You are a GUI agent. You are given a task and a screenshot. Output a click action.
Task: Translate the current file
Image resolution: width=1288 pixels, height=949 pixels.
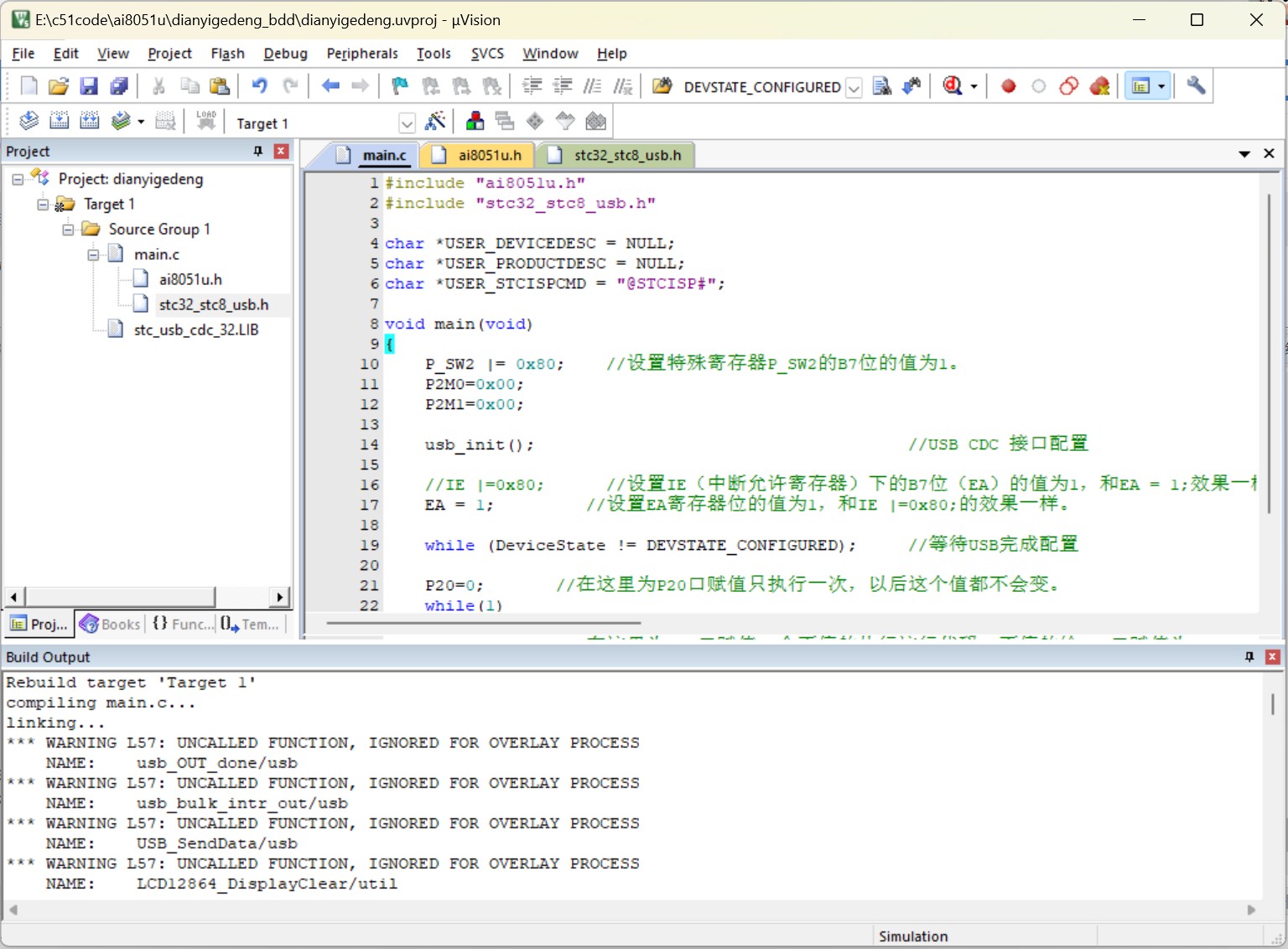tap(29, 122)
